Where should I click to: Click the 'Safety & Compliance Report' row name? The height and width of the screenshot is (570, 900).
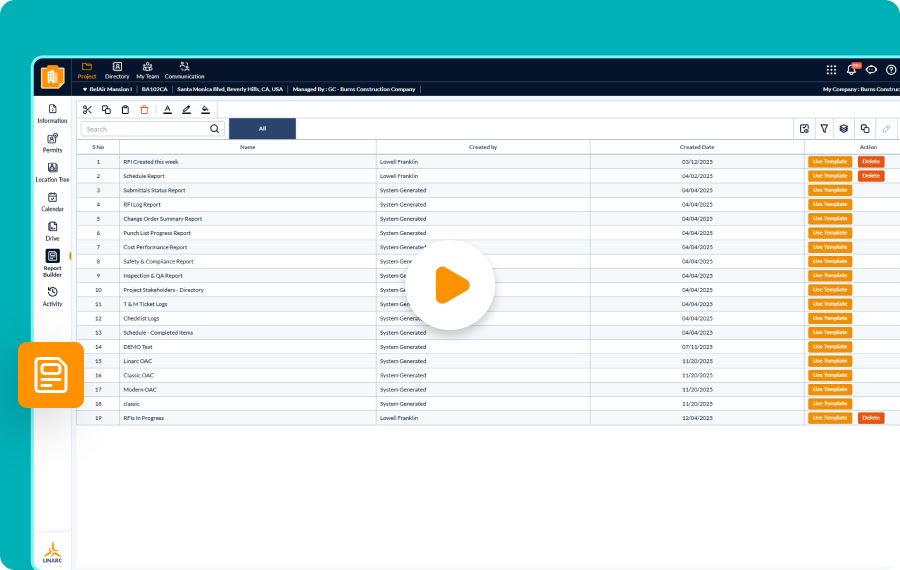(x=158, y=261)
